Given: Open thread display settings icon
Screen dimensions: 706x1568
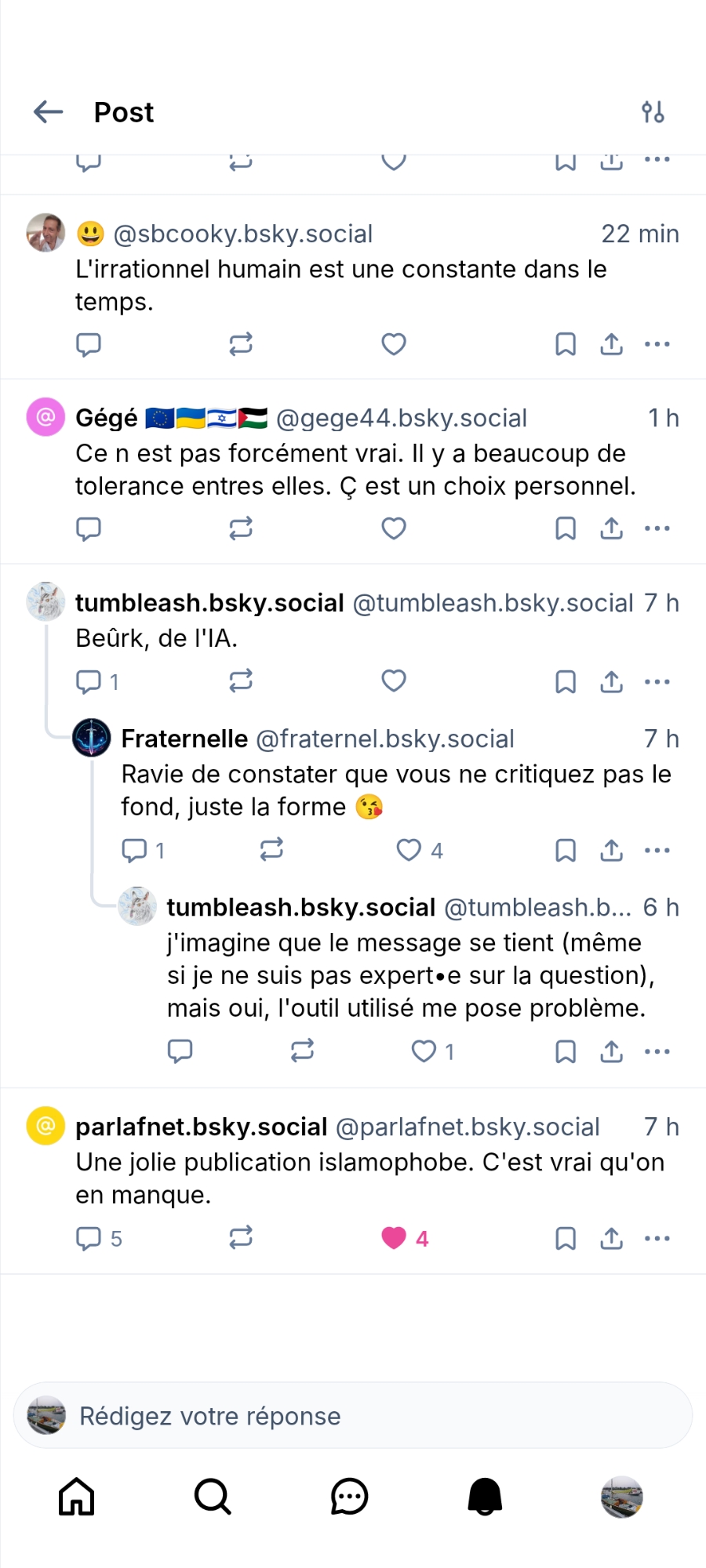Looking at the screenshot, I should pos(653,112).
